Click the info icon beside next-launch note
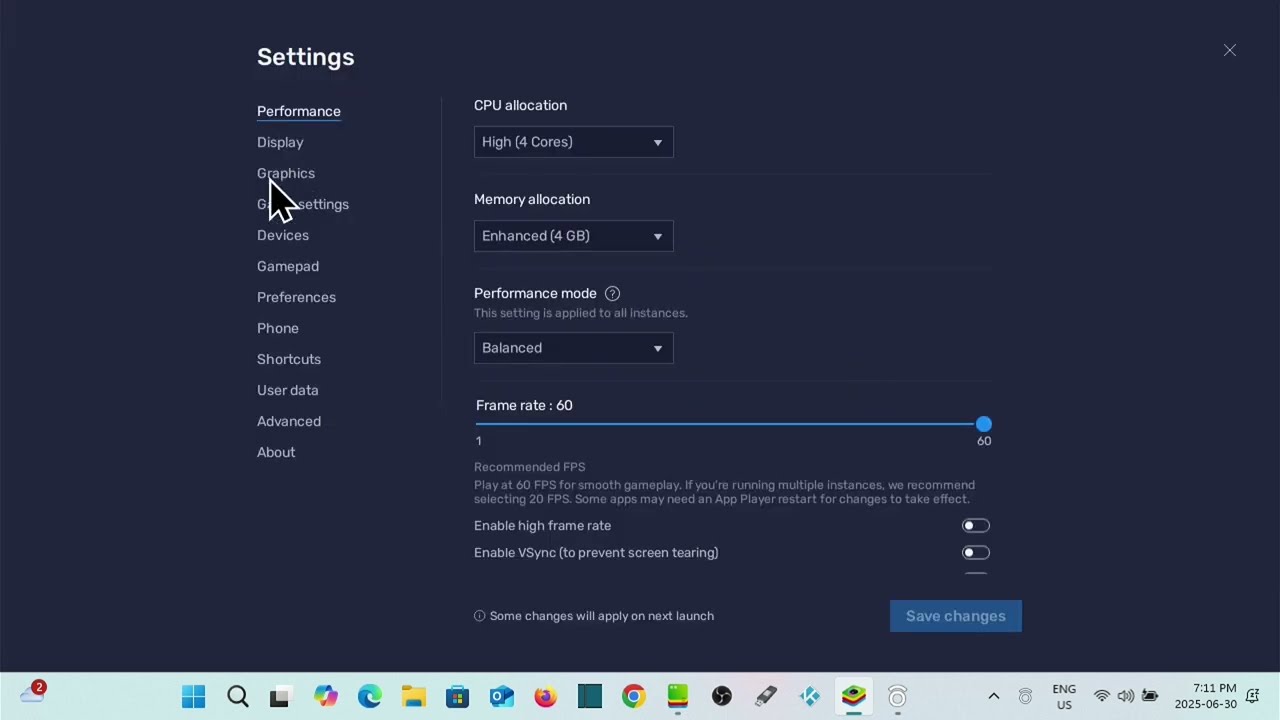This screenshot has height=720, width=1280. coord(479,616)
